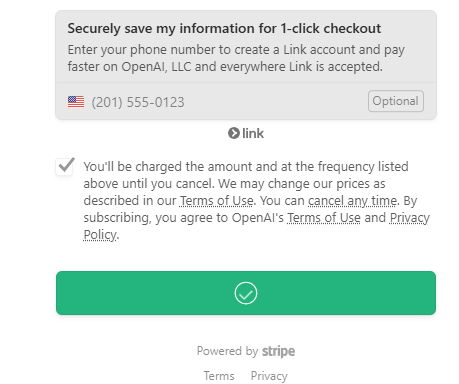Open the 'cancel any time' link
459x384 pixels.
[x=352, y=201]
